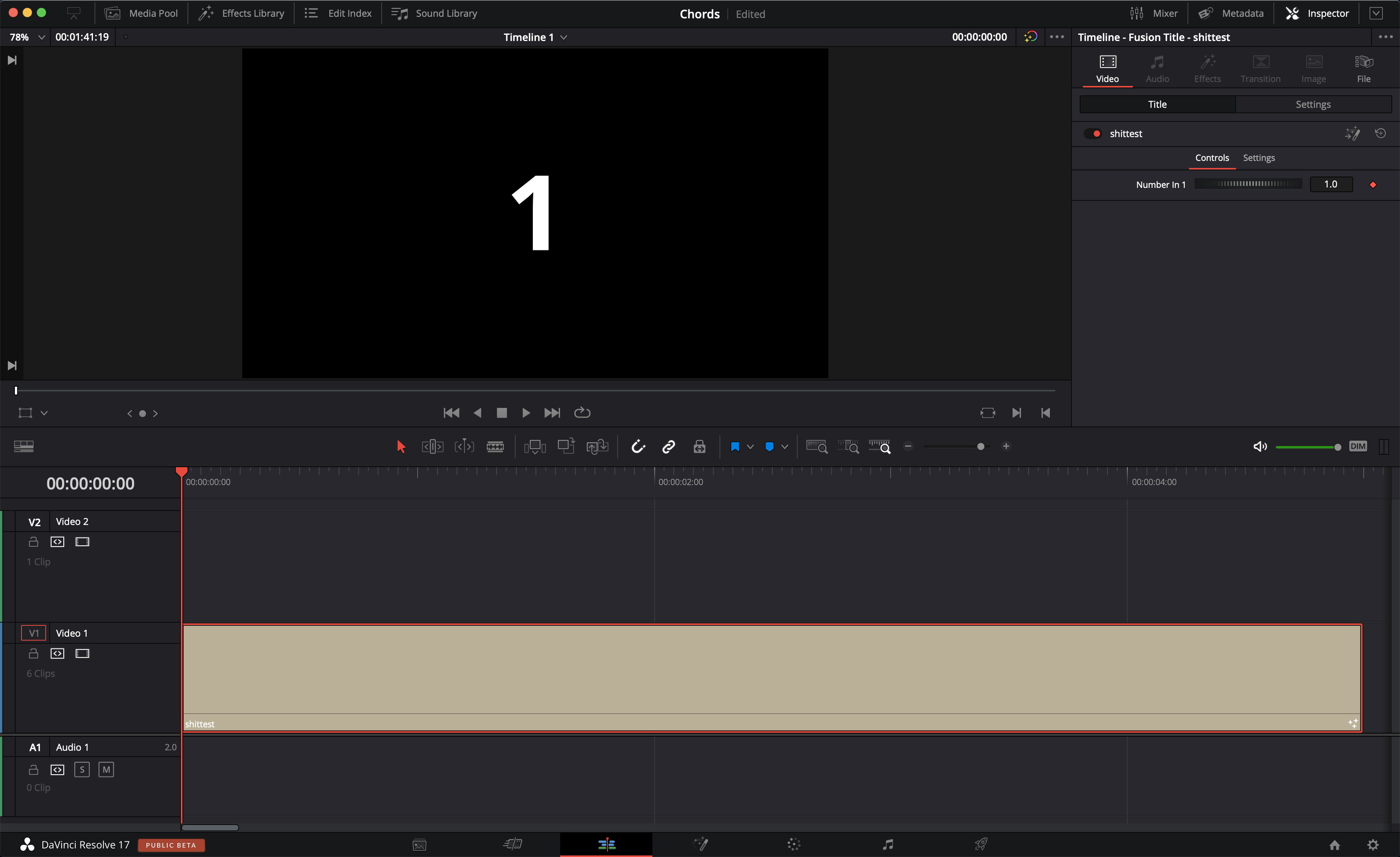Viewport: 1400px width, 857px height.
Task: Open the Metadata panel
Action: [1231, 13]
